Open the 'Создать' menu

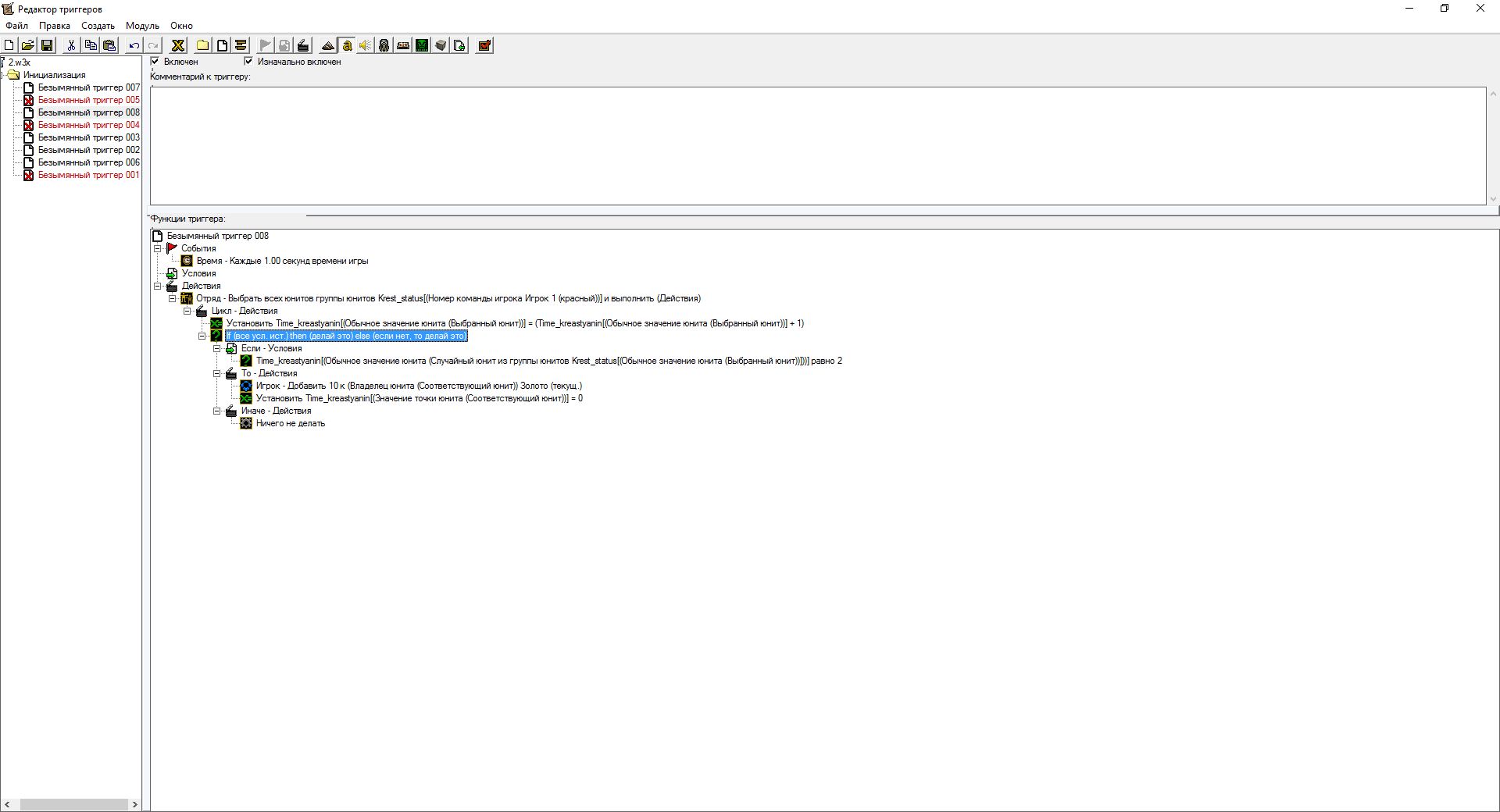98,26
